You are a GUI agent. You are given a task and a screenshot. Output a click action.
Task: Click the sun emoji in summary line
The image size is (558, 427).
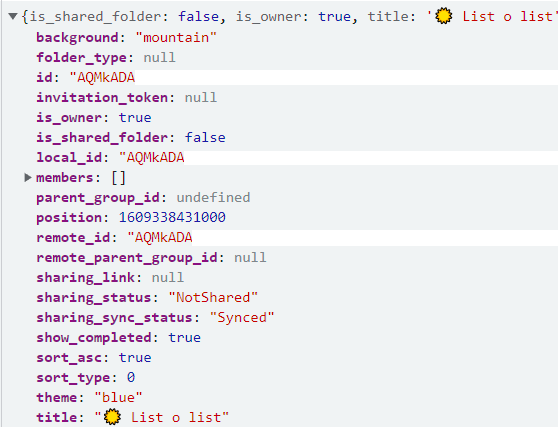444,16
